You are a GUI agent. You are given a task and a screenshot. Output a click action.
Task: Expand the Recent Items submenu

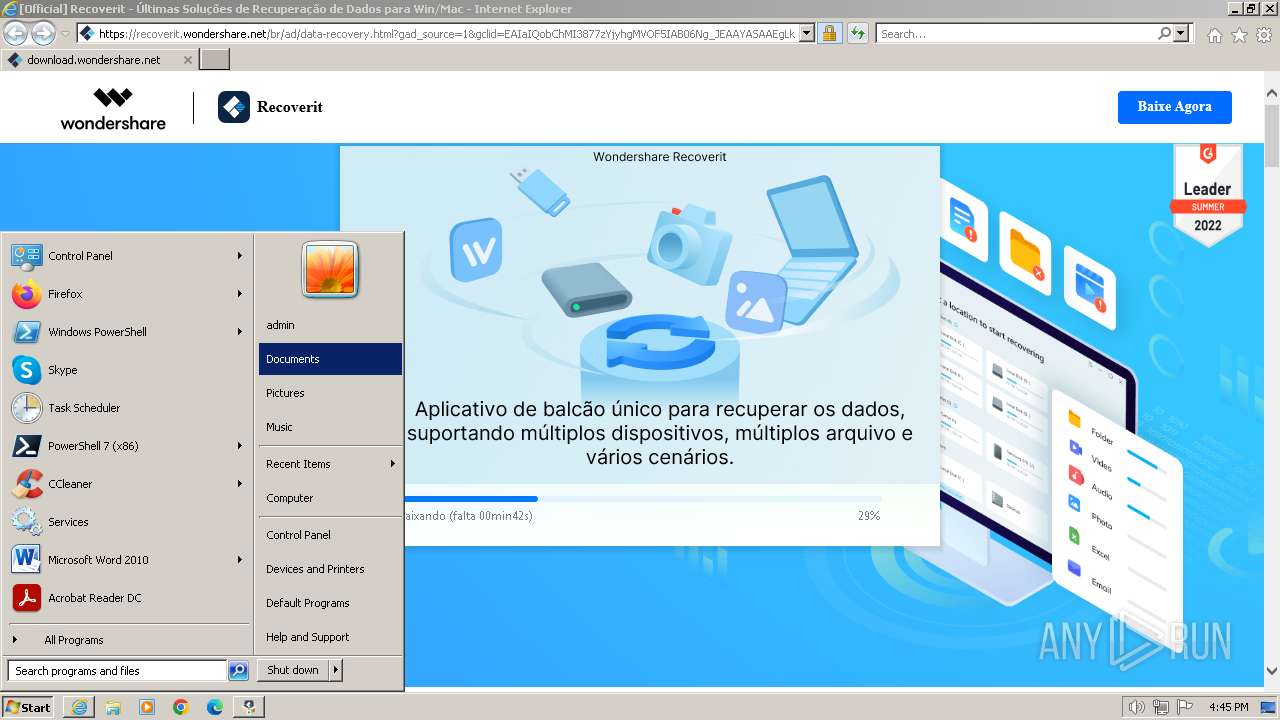tap(330, 464)
